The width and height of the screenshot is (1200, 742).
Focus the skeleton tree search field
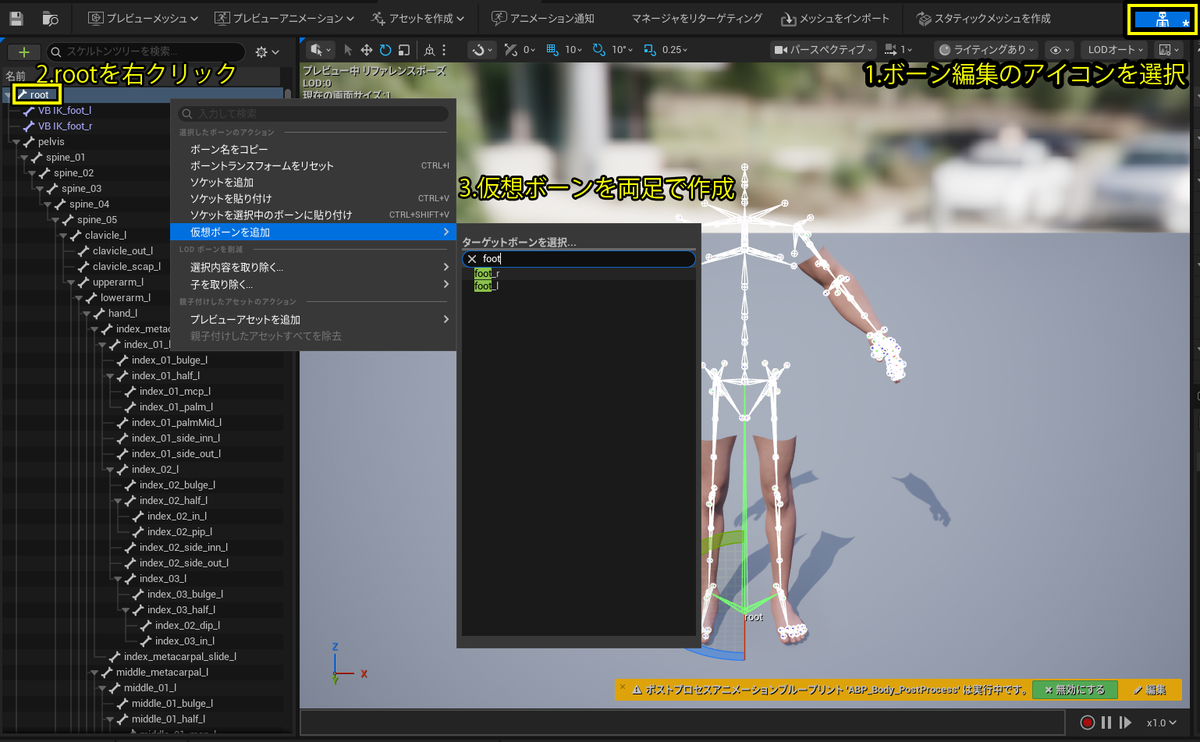[x=145, y=52]
